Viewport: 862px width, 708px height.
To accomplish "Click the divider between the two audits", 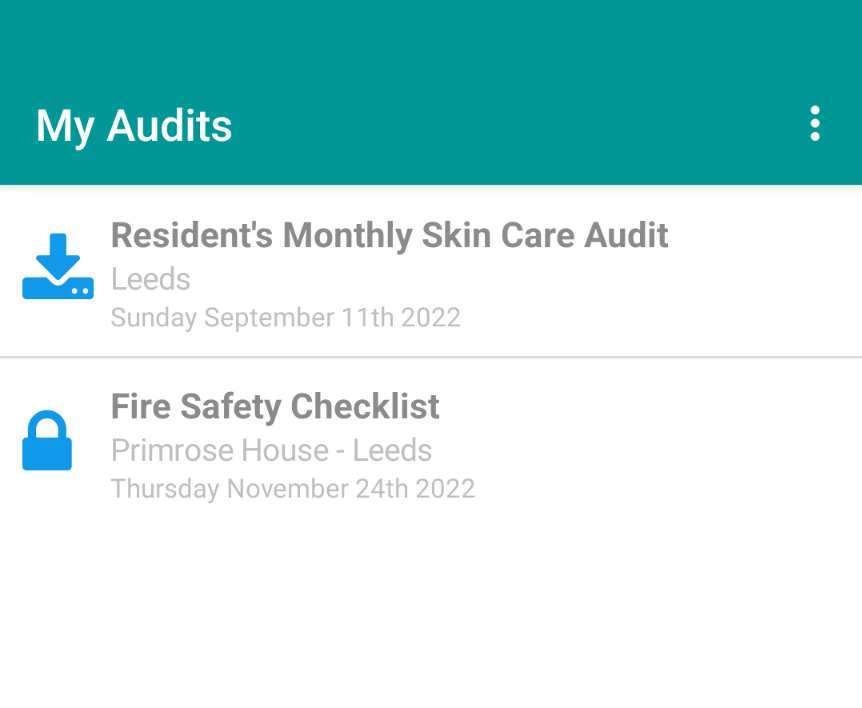I will click(431, 357).
